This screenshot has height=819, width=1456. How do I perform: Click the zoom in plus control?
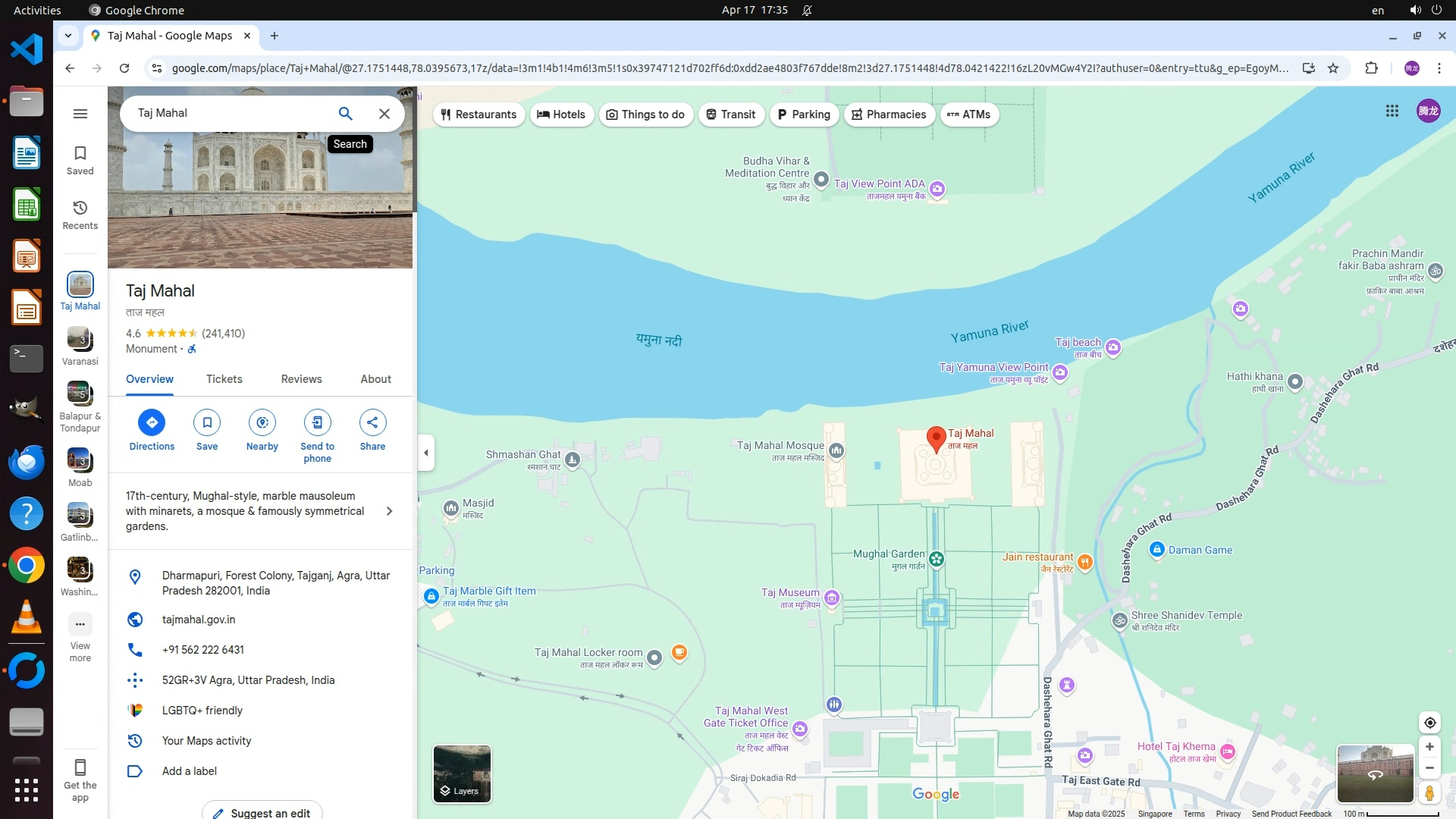pos(1429,747)
